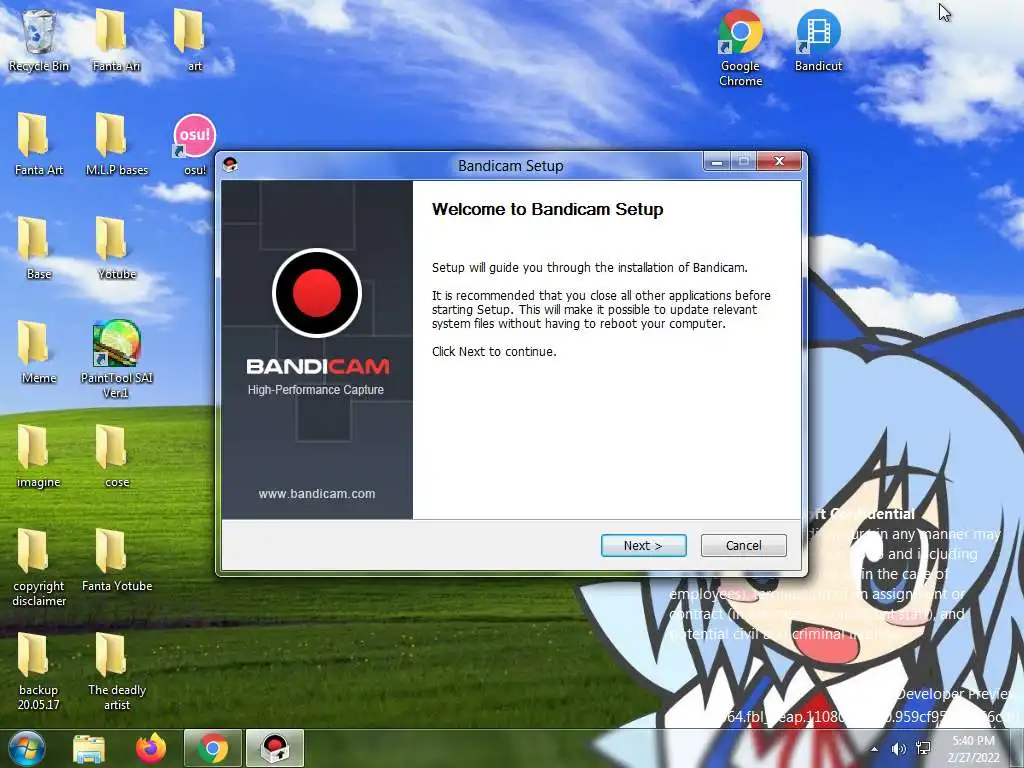Click the Bandicam Setup title bar icon
Viewport: 1024px width, 768px height.
(230, 165)
